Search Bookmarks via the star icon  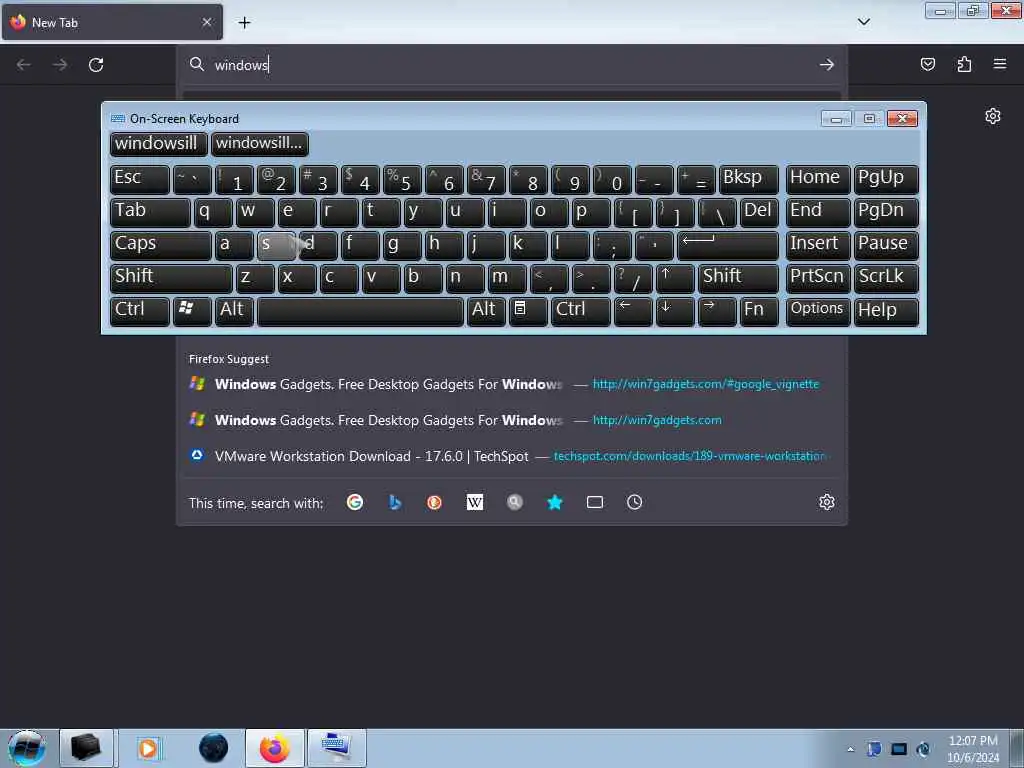click(554, 502)
